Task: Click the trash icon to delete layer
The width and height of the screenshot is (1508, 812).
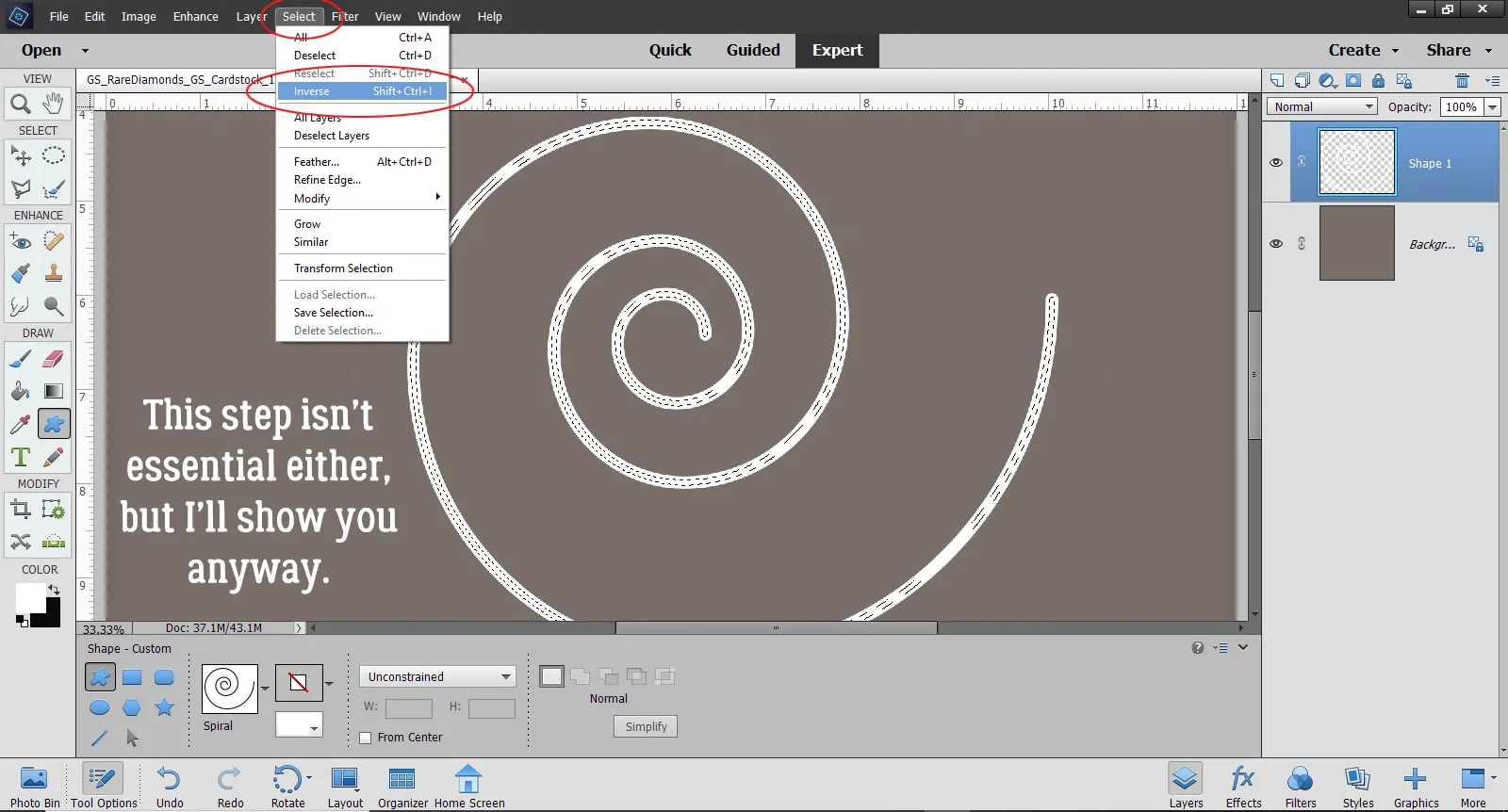Action: tap(1462, 81)
